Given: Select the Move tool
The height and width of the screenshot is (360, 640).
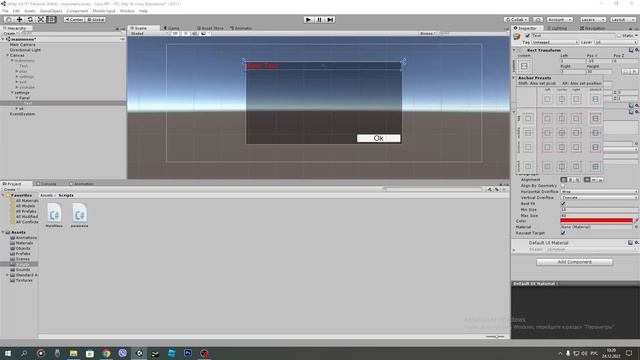Looking at the screenshot, I should [19, 20].
